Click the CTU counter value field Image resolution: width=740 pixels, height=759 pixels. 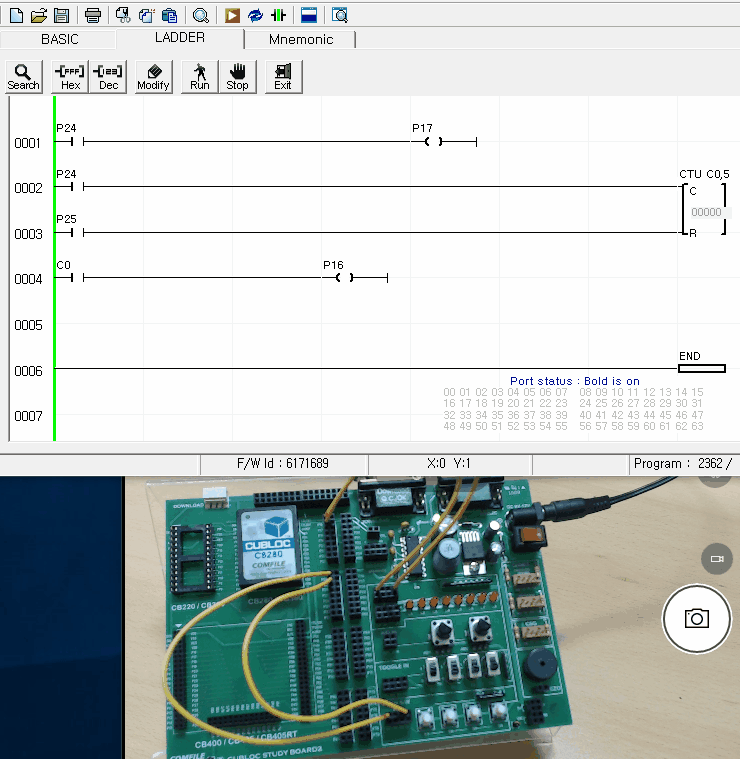706,212
